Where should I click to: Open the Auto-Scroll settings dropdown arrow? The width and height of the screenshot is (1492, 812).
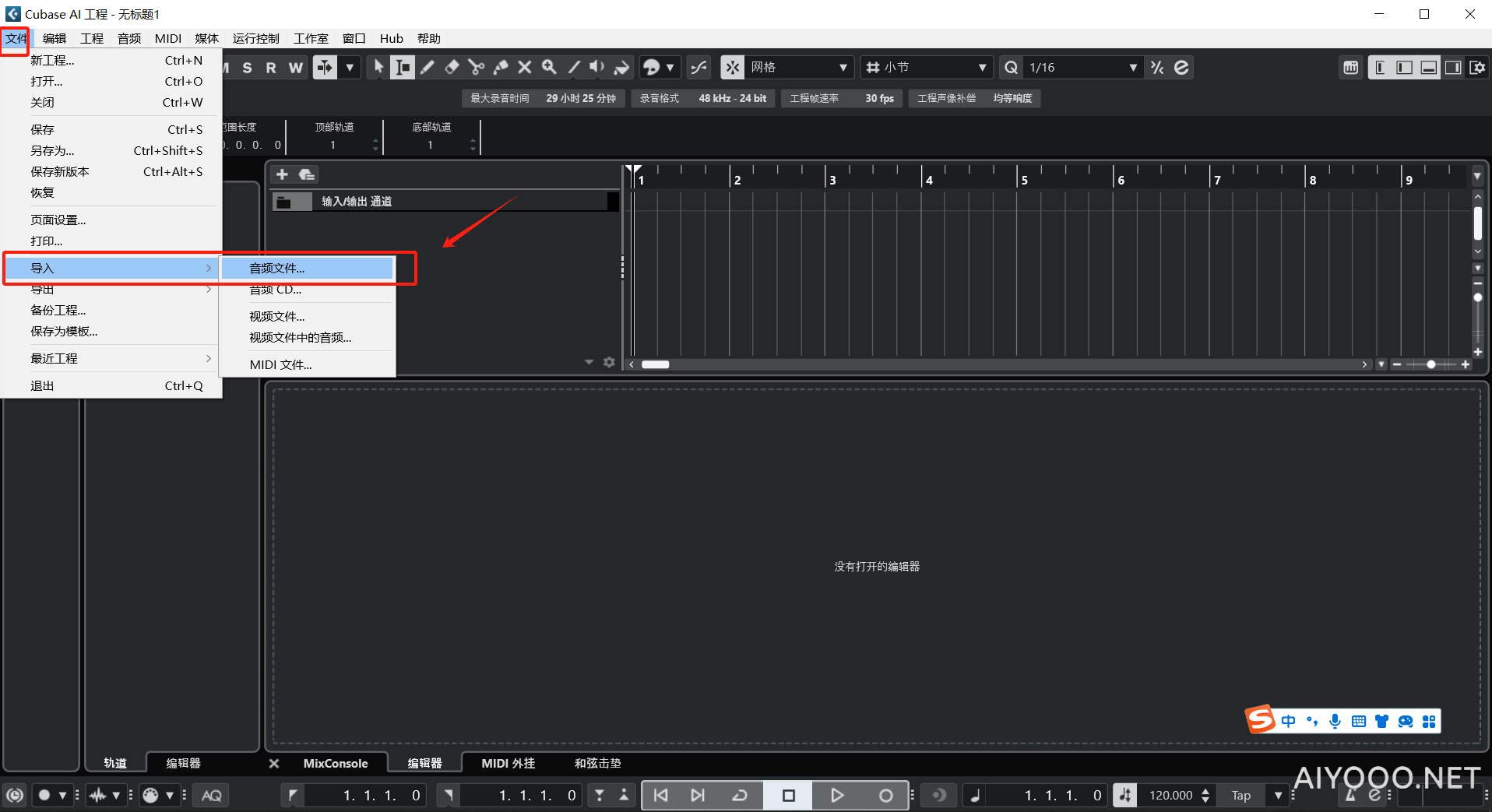pyautogui.click(x=350, y=68)
